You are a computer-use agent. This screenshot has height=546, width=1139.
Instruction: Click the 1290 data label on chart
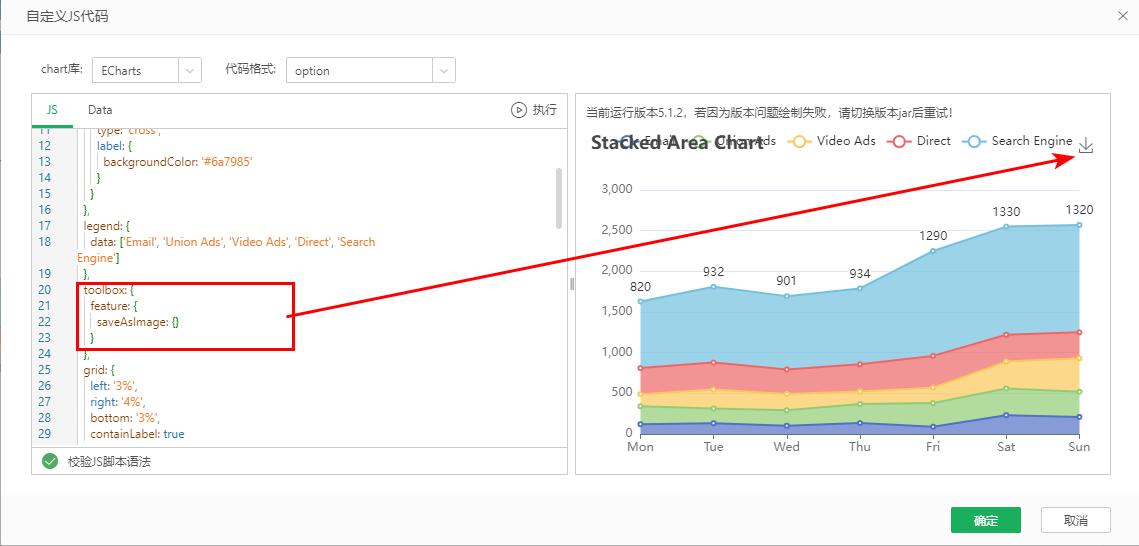[x=934, y=236]
